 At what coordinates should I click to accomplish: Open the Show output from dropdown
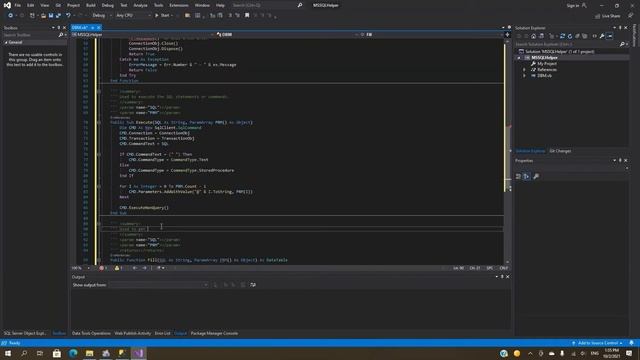click(x=158, y=285)
